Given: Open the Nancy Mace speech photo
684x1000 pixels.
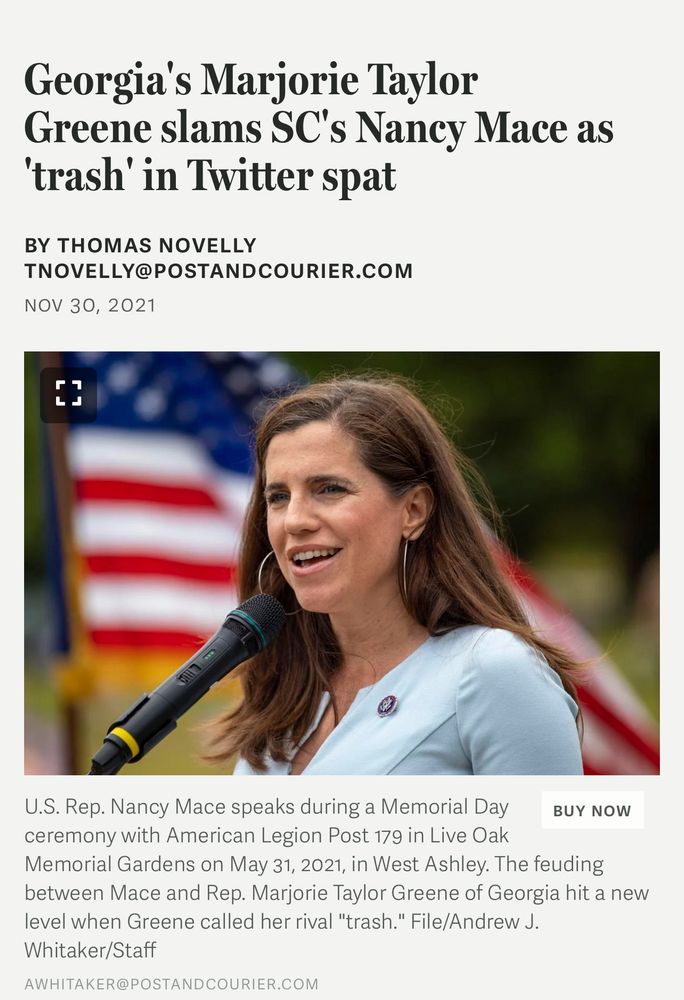Looking at the screenshot, I should pos(342,563).
